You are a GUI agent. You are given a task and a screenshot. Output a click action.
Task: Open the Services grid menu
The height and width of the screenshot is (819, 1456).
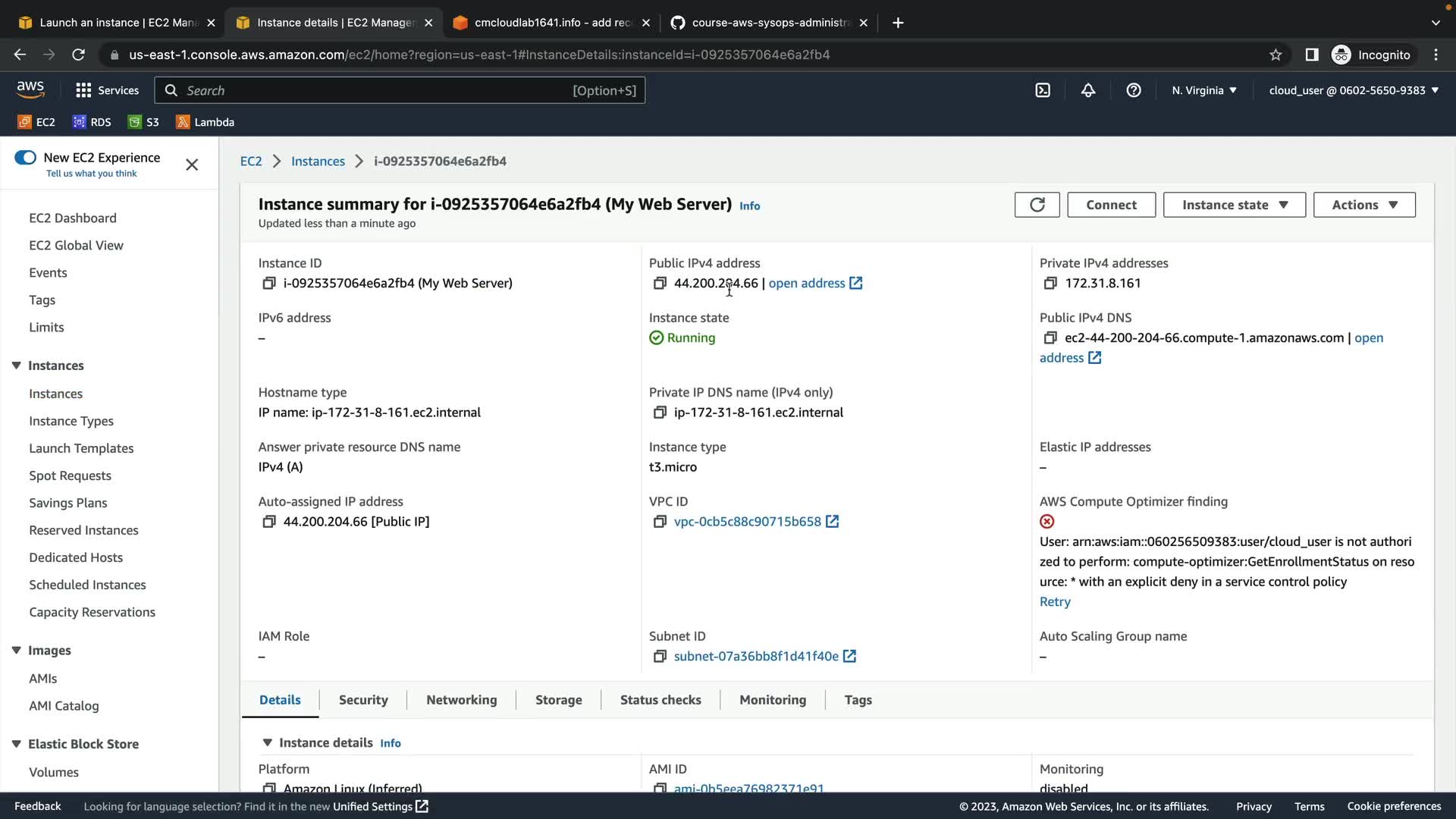pyautogui.click(x=107, y=90)
